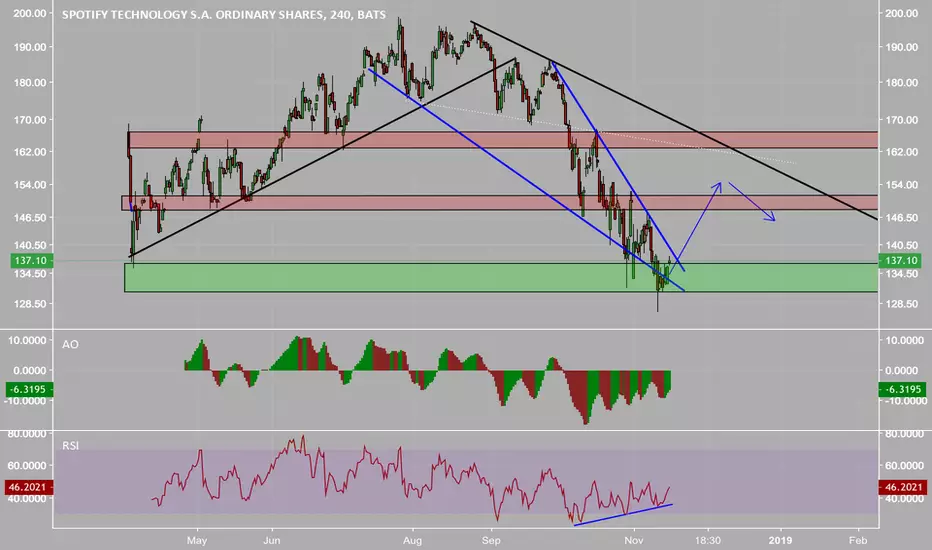Click the Aug label on the time axis
Screen dimensions: 932x550
pos(412,540)
